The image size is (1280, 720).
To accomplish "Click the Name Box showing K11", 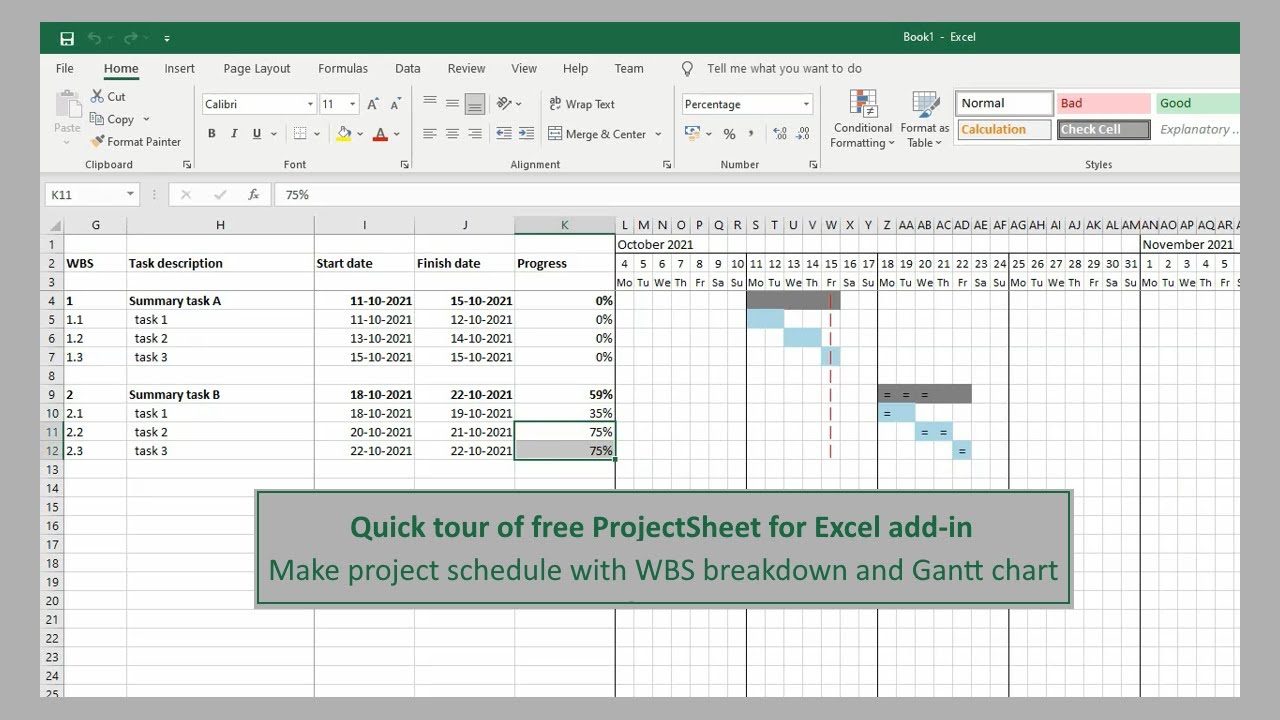I will pyautogui.click(x=91, y=194).
